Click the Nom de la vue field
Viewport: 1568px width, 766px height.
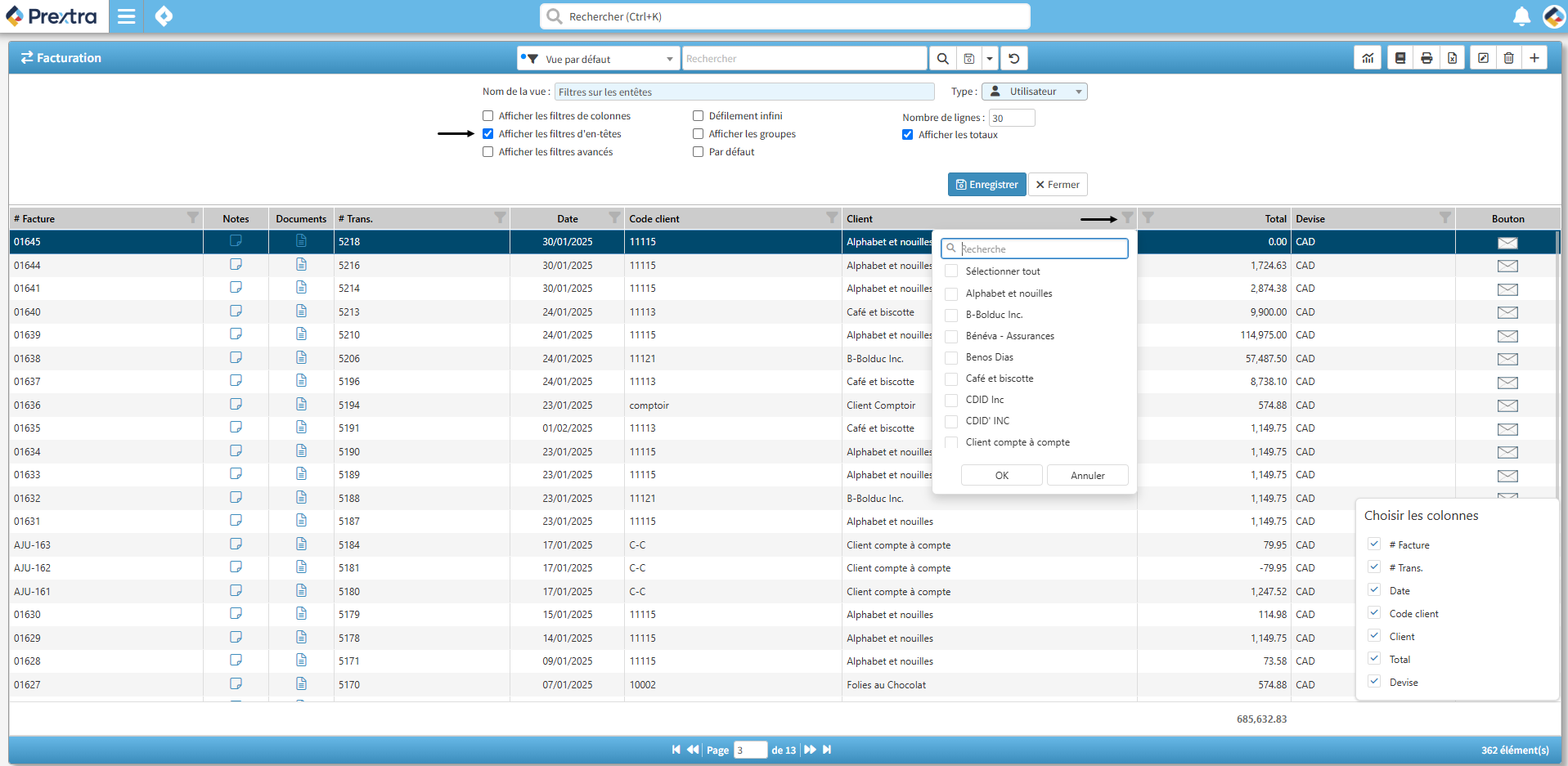744,92
